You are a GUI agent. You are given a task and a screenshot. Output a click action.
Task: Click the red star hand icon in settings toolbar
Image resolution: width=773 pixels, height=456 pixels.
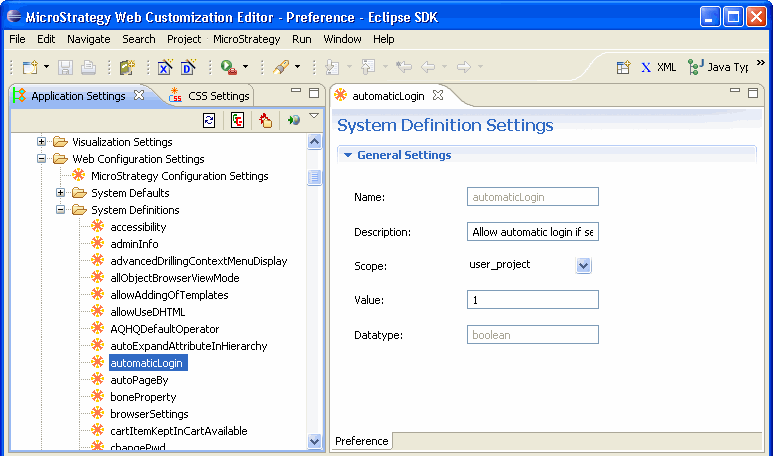(x=266, y=120)
